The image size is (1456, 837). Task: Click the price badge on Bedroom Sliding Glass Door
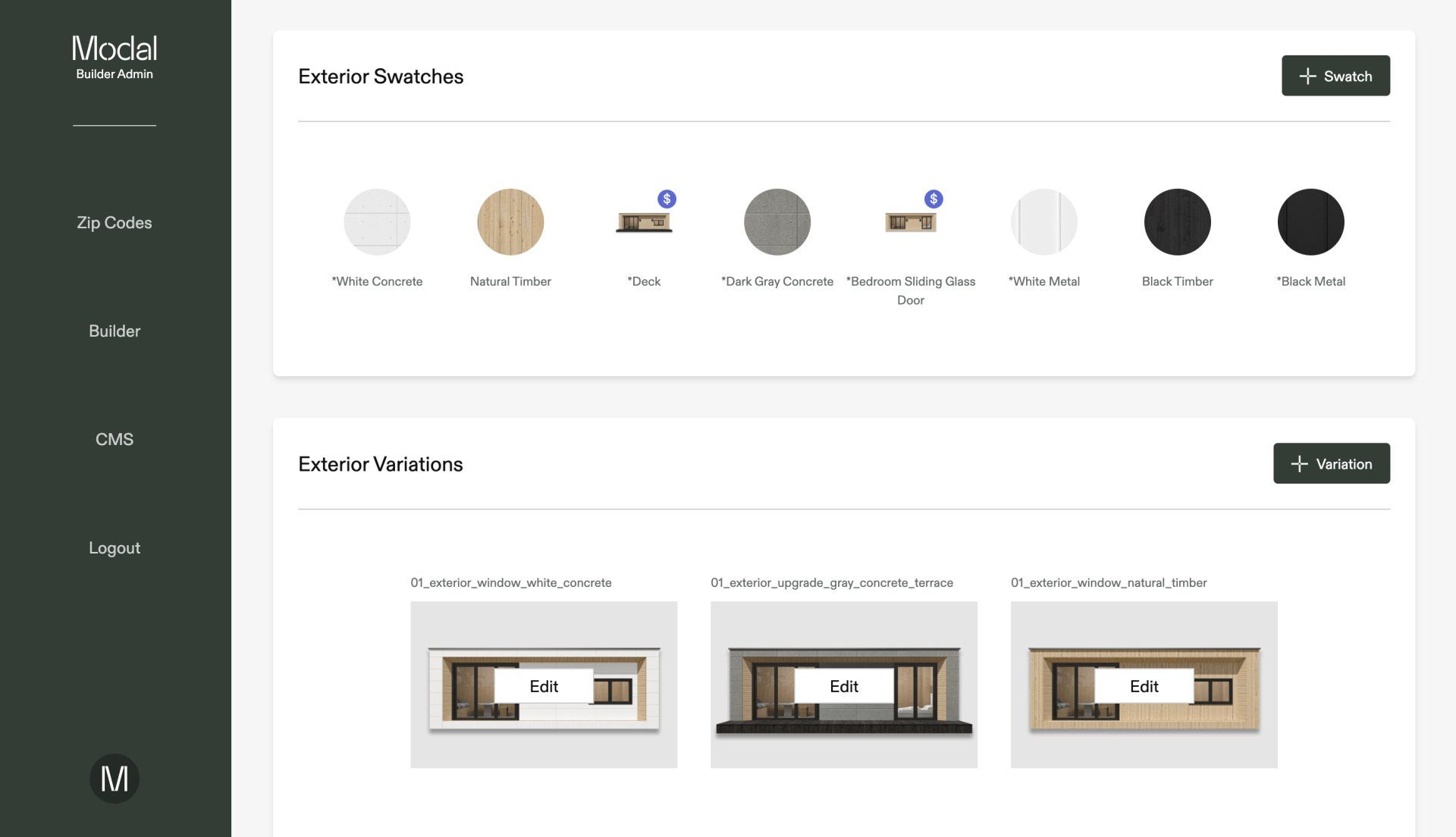pyautogui.click(x=934, y=199)
